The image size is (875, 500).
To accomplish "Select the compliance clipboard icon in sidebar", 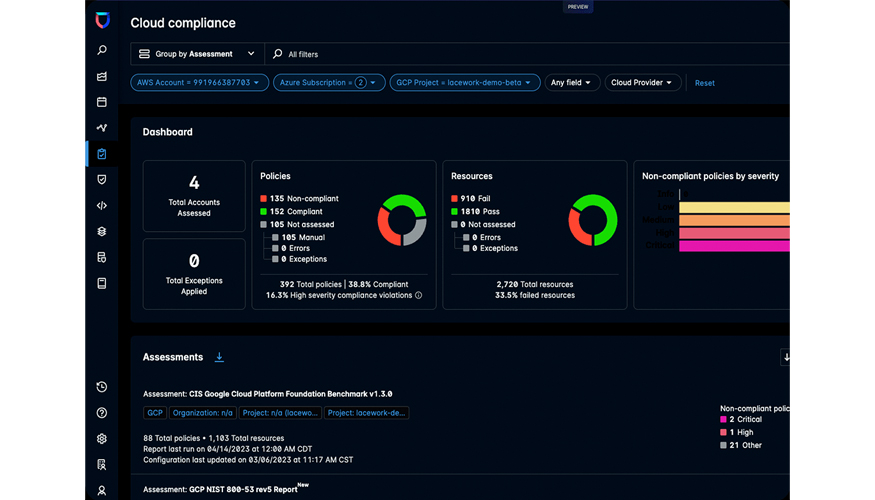I will [x=102, y=154].
